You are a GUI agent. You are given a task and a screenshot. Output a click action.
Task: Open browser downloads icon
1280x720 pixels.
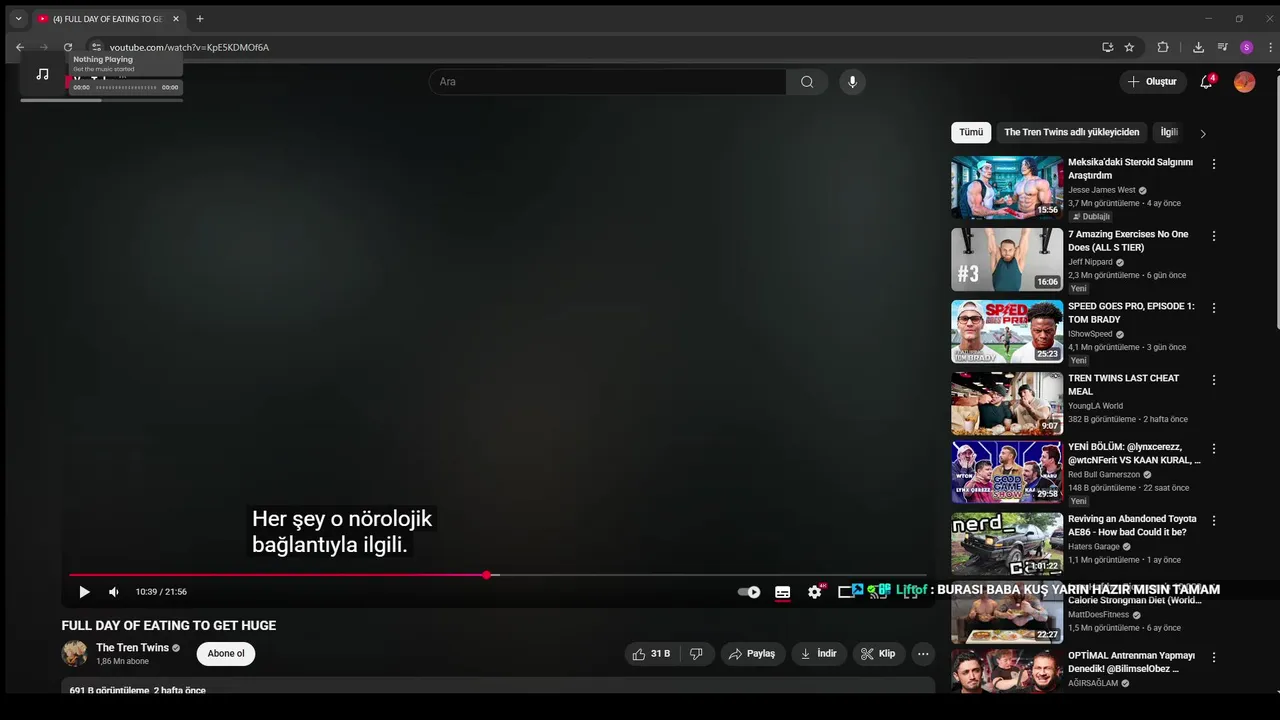point(1198,47)
